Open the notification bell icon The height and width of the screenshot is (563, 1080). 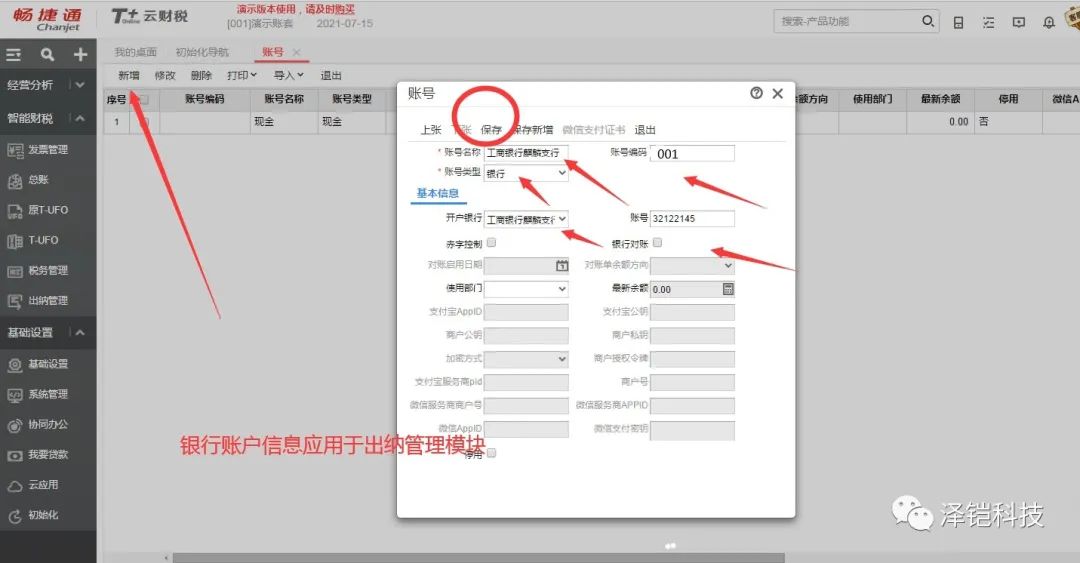click(1049, 22)
